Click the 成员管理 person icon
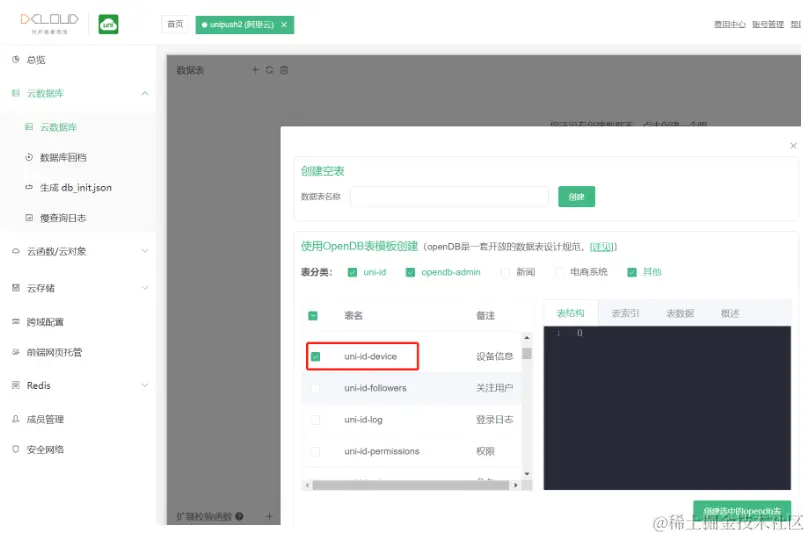Screen dimensions: 810x538 tap(16, 419)
